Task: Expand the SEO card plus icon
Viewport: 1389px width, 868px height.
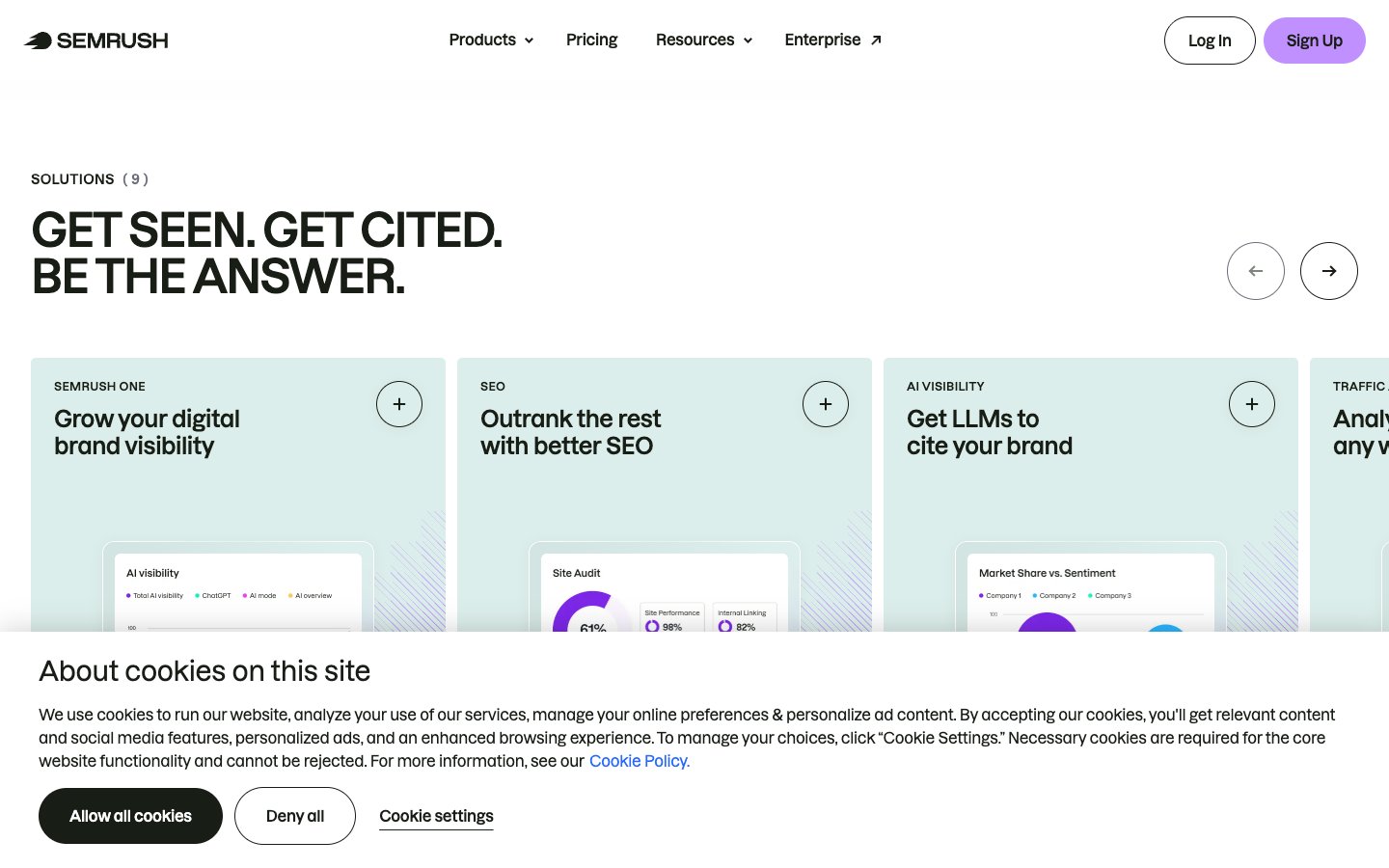Action: pos(826,404)
